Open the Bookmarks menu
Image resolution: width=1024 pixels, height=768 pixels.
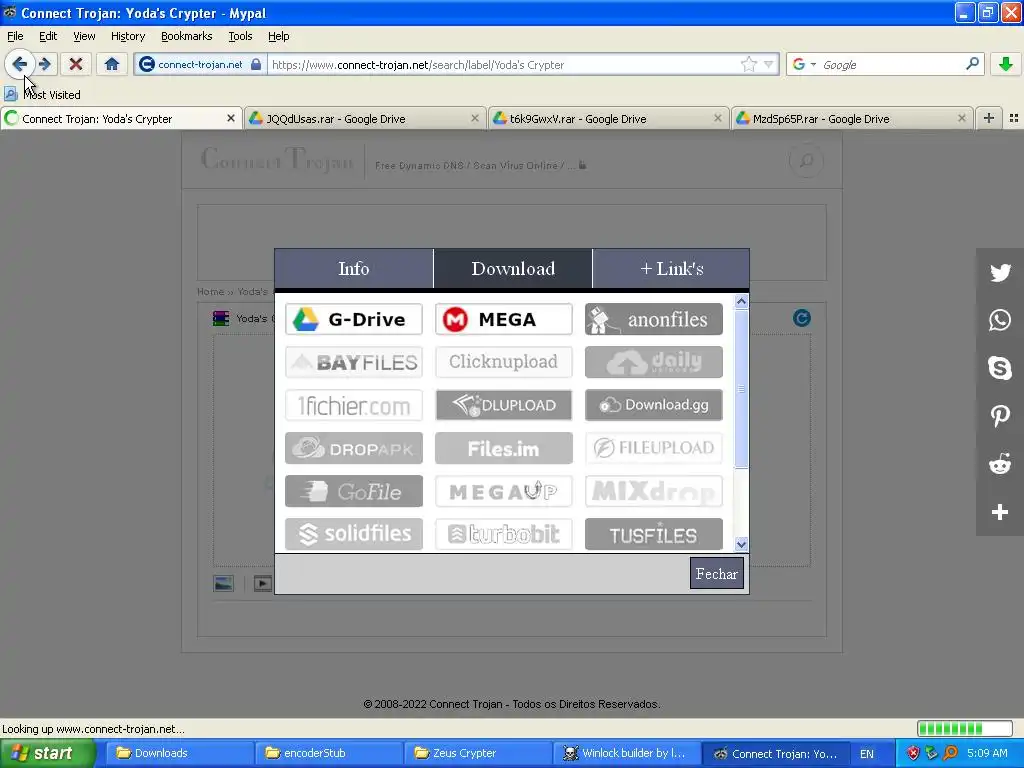point(187,37)
